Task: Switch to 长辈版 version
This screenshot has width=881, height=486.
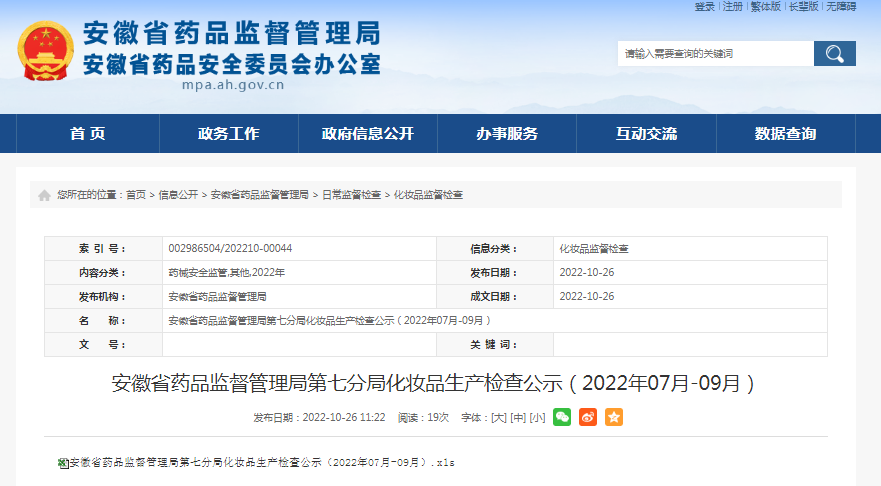Action: 803,6
